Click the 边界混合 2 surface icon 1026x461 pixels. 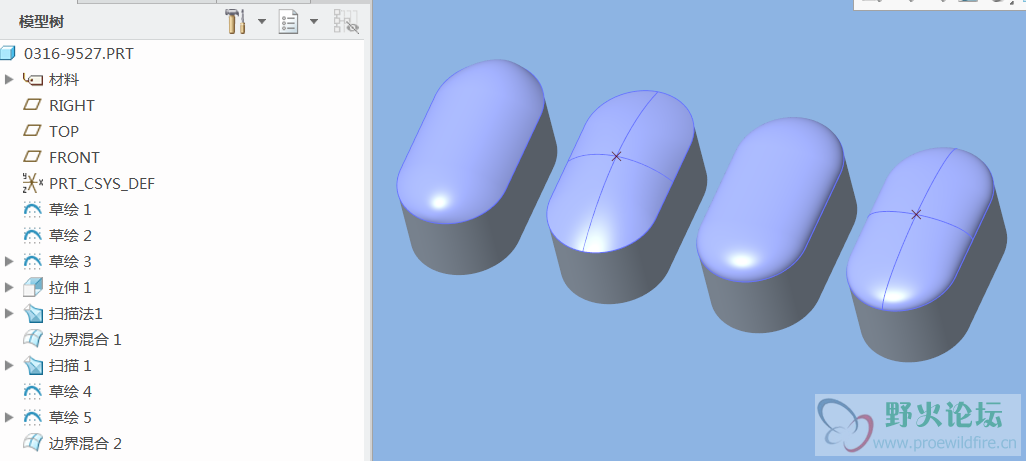(33, 443)
